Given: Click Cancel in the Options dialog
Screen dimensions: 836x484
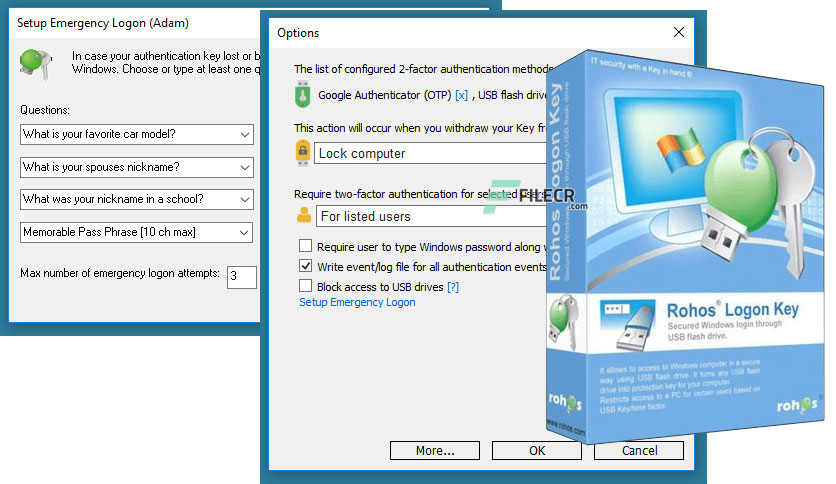Looking at the screenshot, I should click(x=639, y=450).
